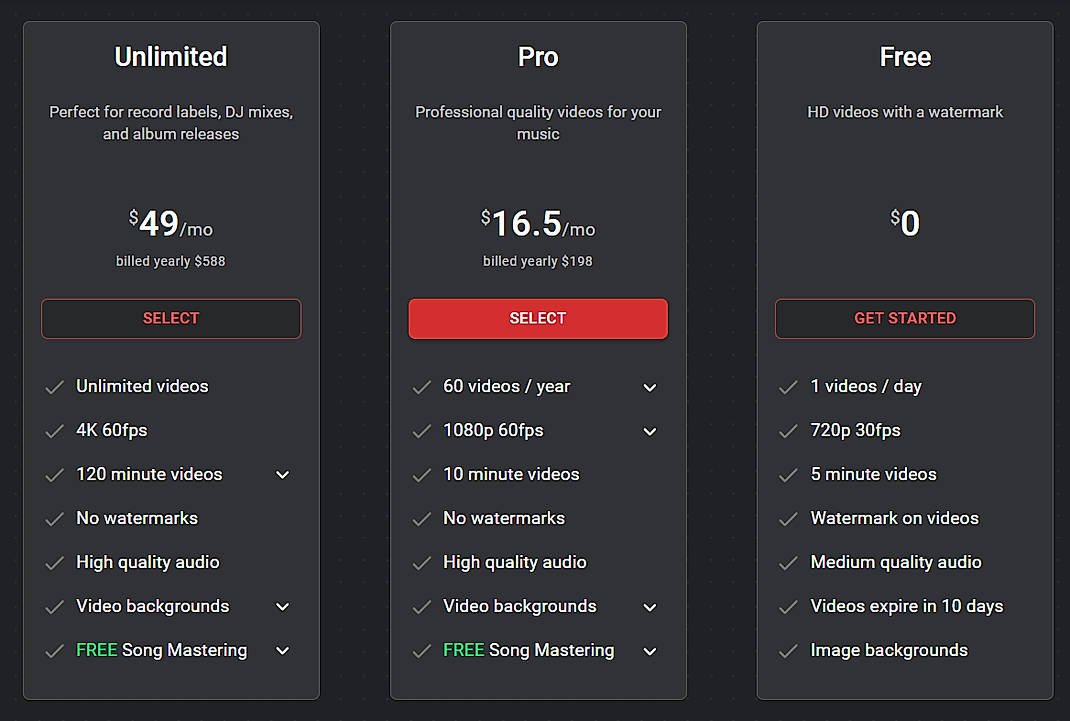This screenshot has height=721, width=1070.
Task: Expand FREE Song Mastering chevron in Unlimited plan
Action: (x=283, y=651)
